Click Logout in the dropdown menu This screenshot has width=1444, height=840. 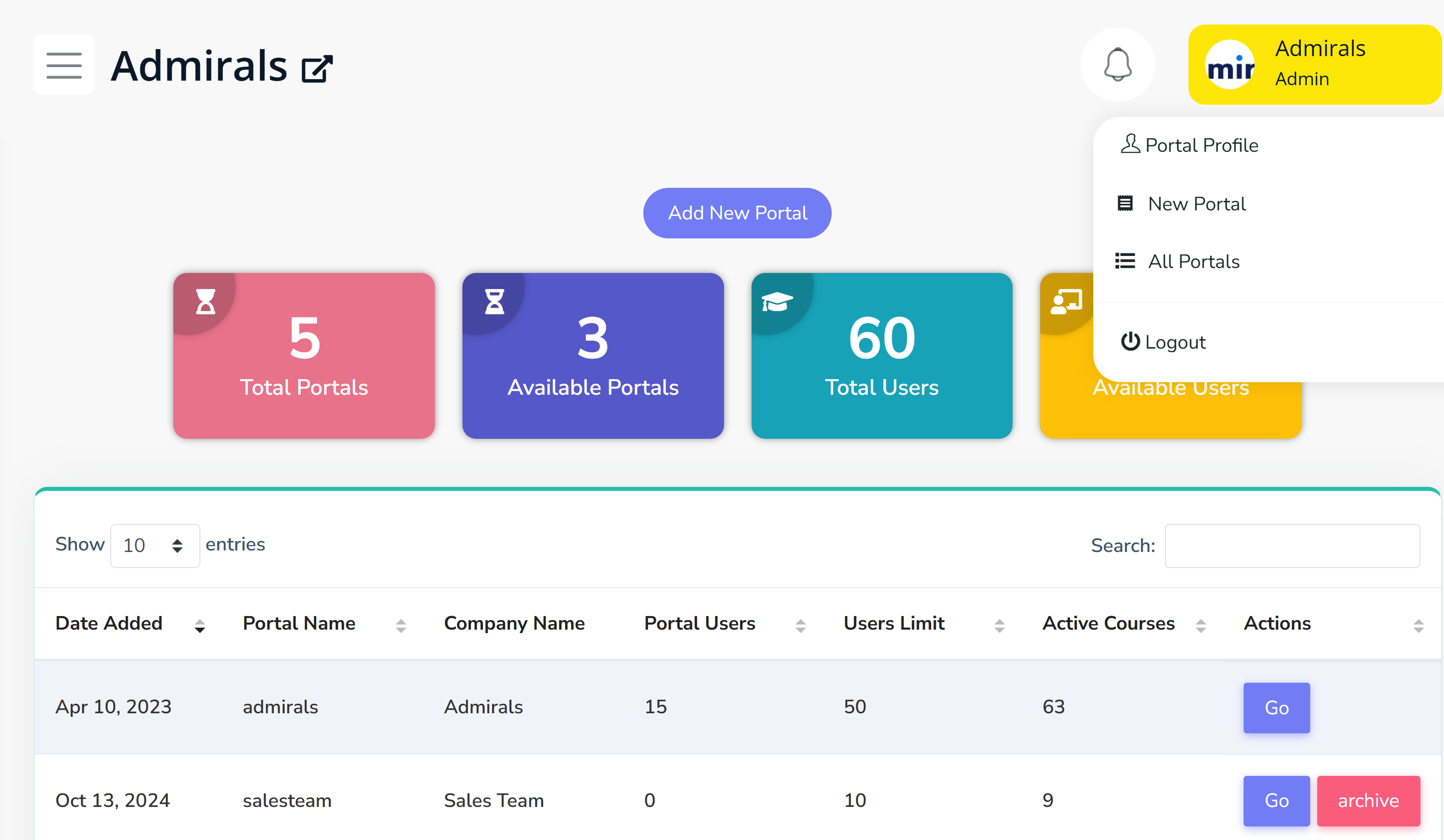click(1174, 342)
